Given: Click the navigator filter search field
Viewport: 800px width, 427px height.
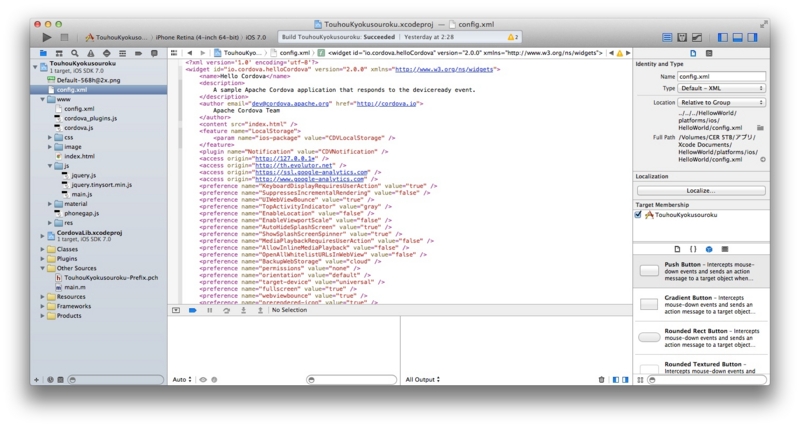Looking at the screenshot, I should 116,380.
